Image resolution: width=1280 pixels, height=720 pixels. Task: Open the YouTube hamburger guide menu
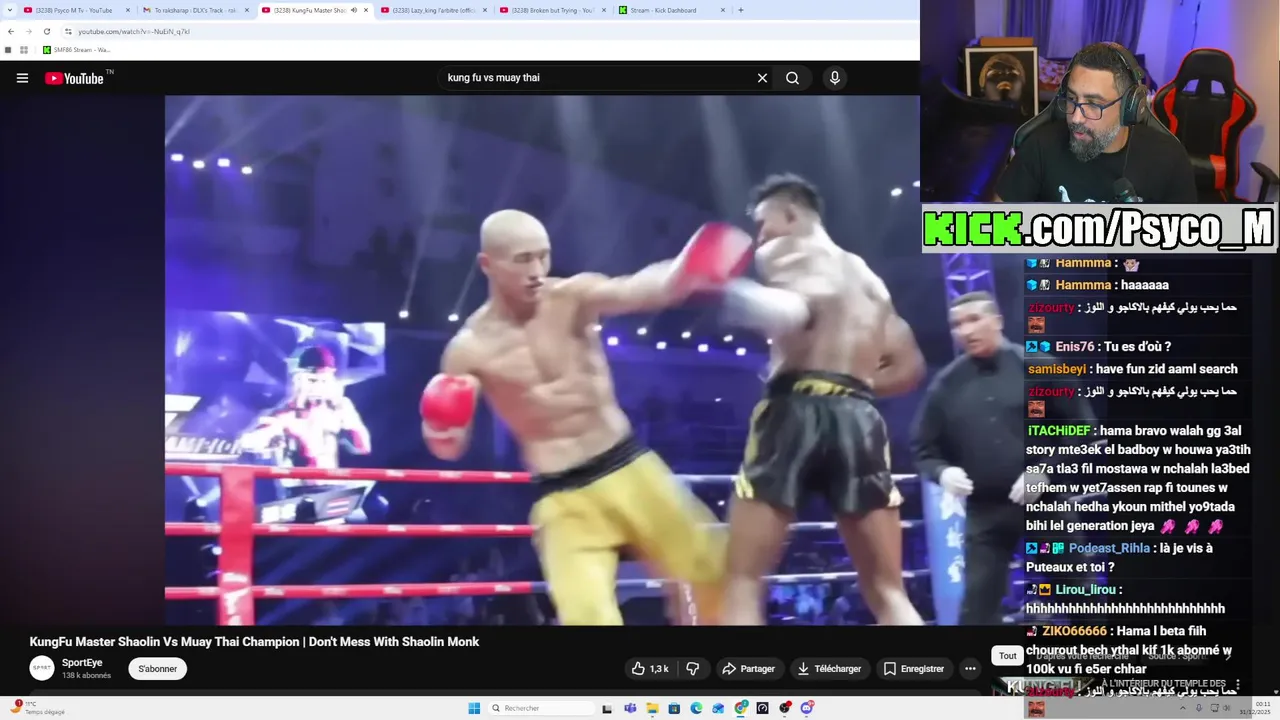(x=22, y=78)
